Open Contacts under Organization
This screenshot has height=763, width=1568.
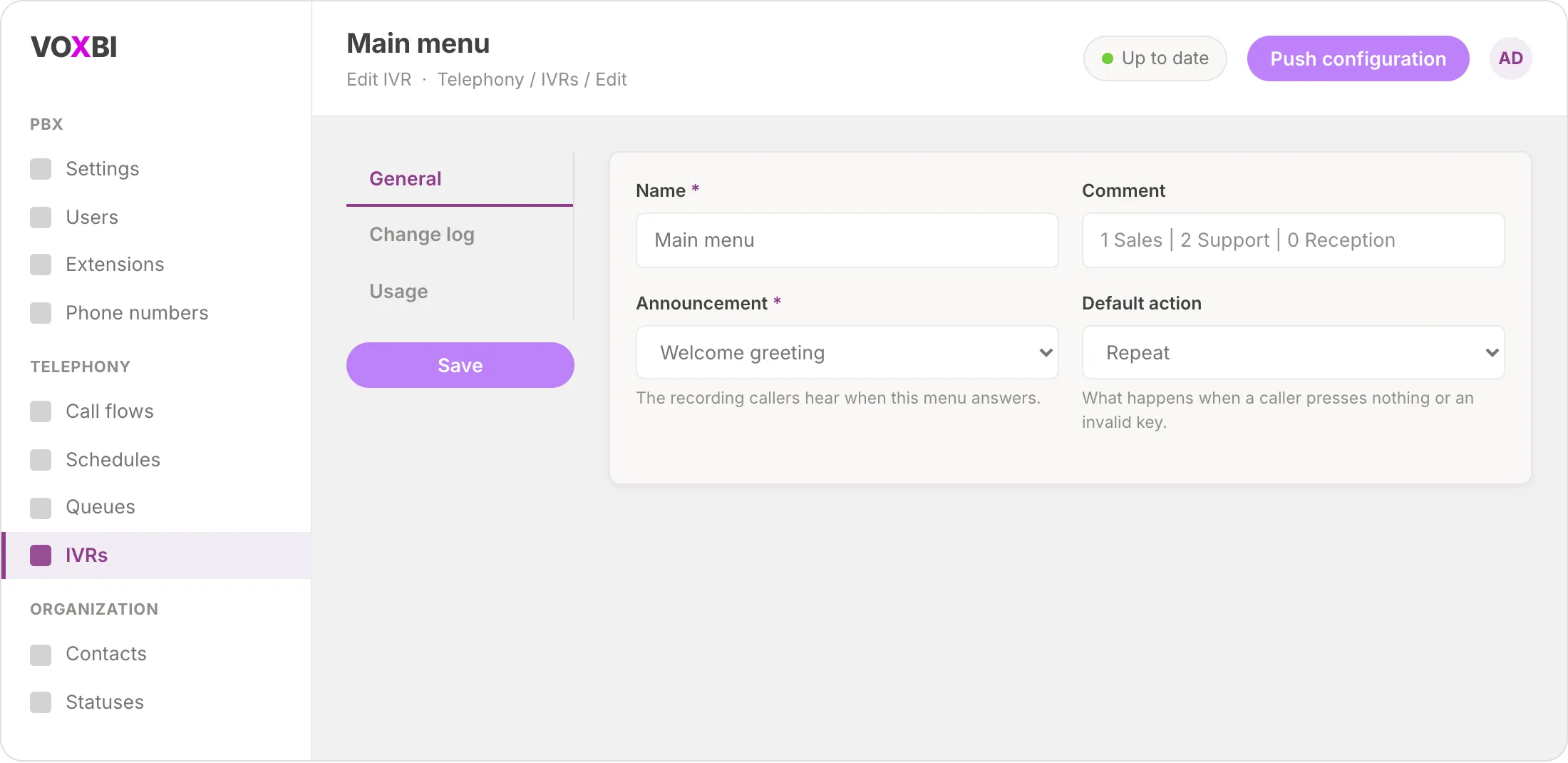point(156,654)
